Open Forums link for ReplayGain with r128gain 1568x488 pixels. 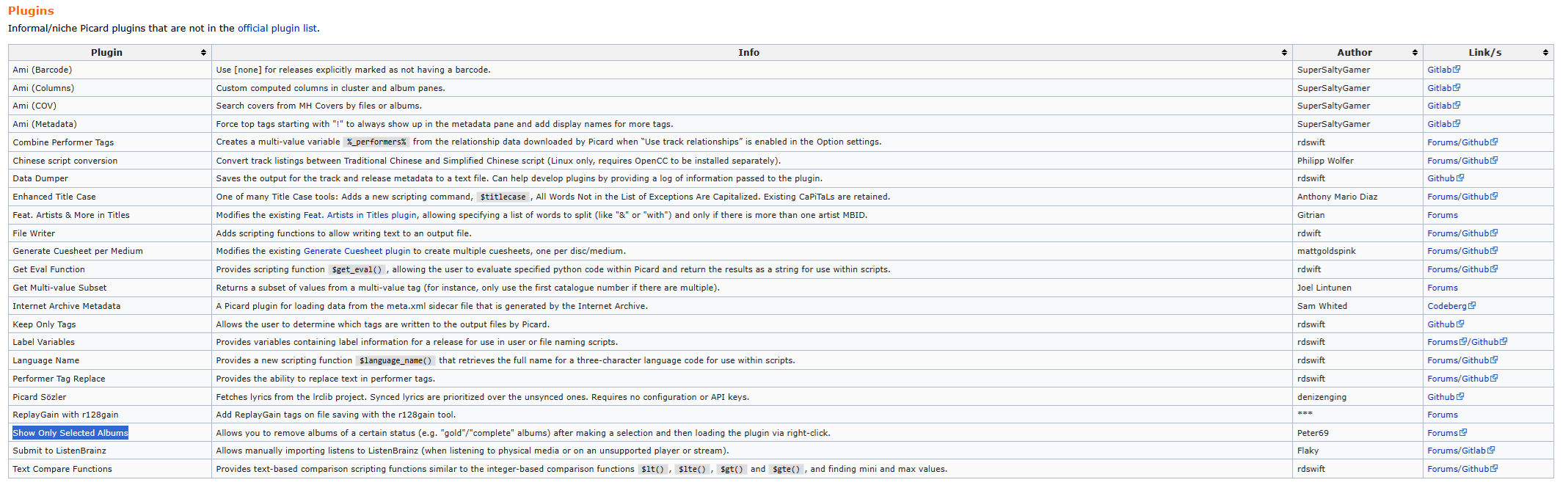pyautogui.click(x=1443, y=415)
